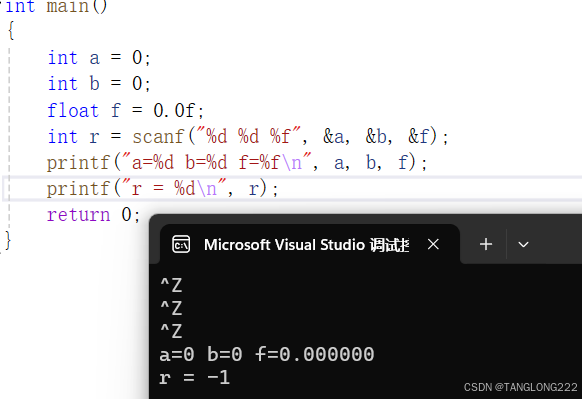Click the 'int b = 0;' declaration line
Screen dimensions: 582x399
tap(99, 84)
